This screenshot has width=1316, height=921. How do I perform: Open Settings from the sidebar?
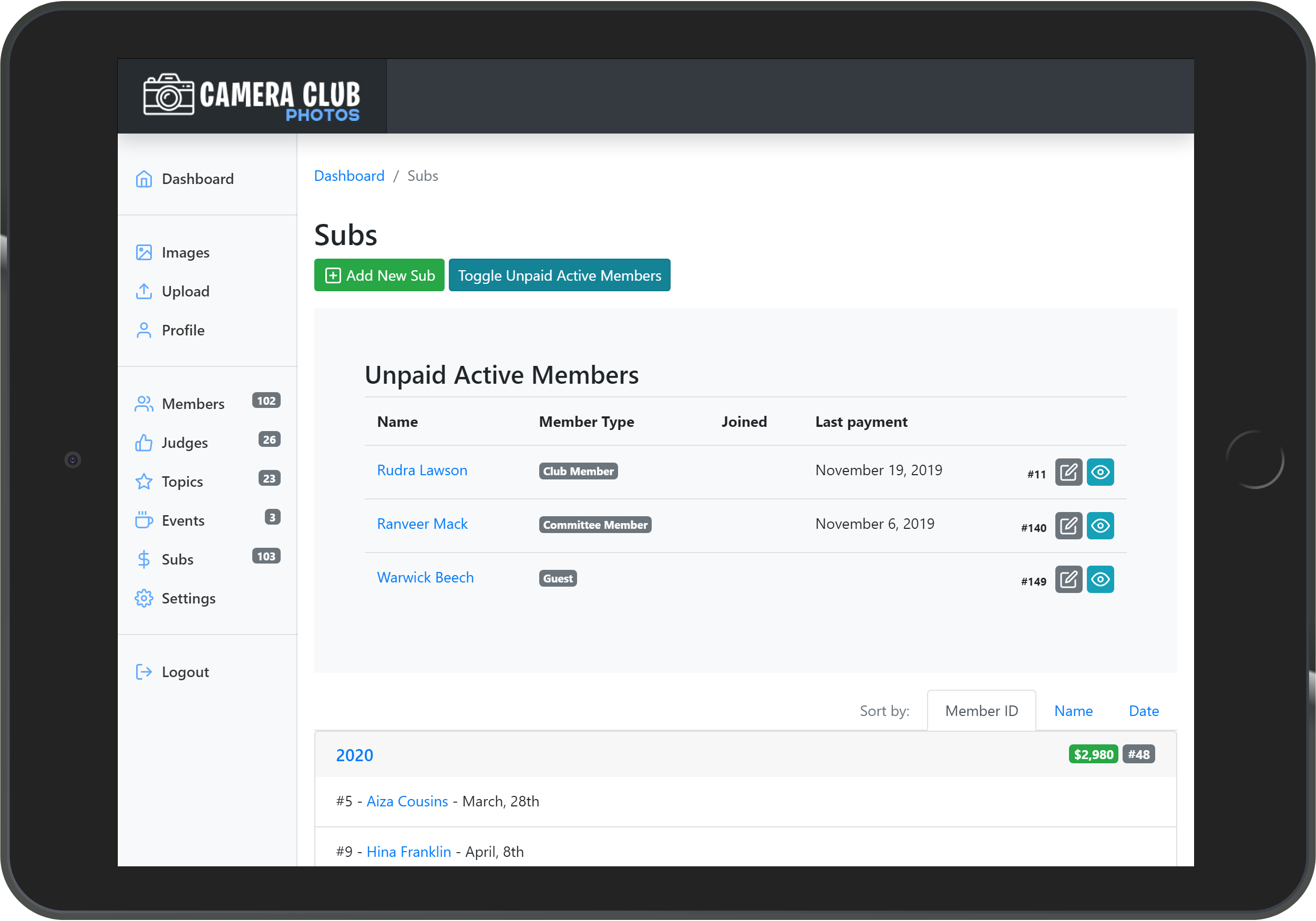tap(188, 598)
